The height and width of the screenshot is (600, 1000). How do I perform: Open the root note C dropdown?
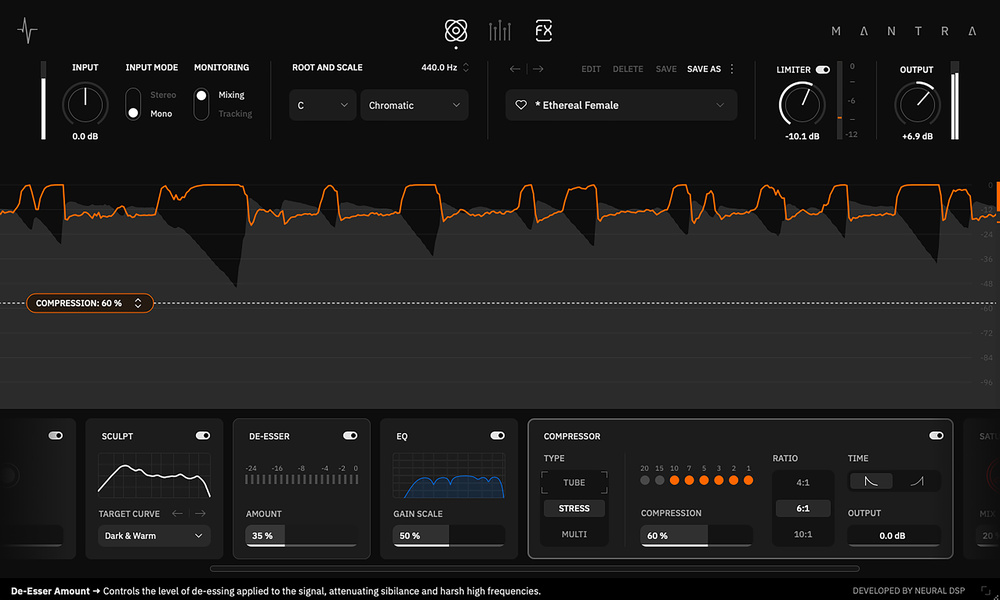pos(322,105)
